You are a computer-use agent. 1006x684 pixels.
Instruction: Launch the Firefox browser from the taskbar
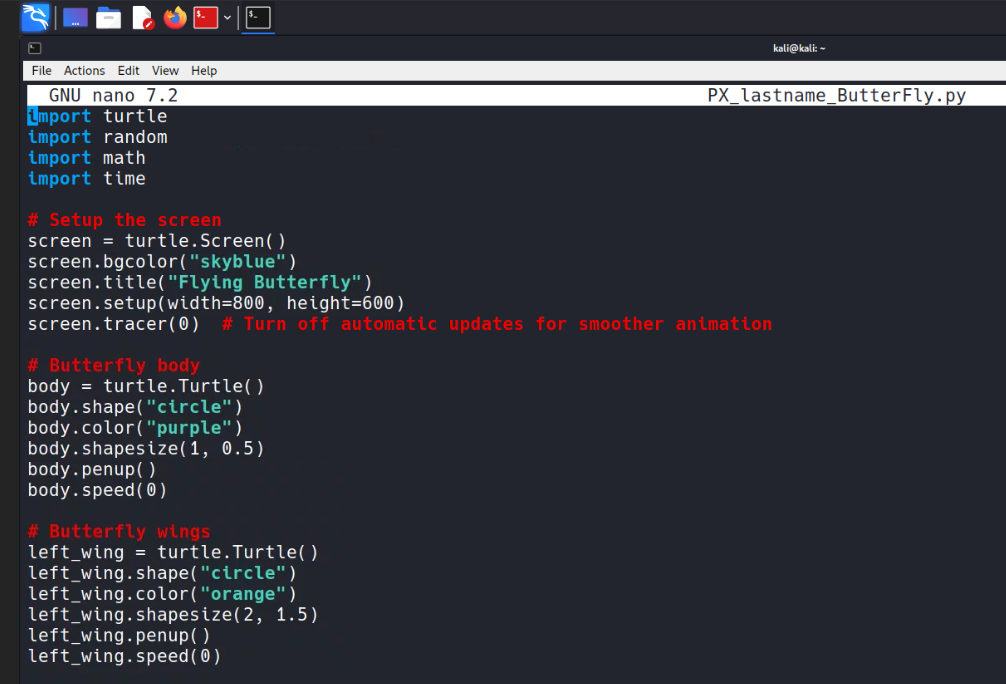tap(174, 17)
